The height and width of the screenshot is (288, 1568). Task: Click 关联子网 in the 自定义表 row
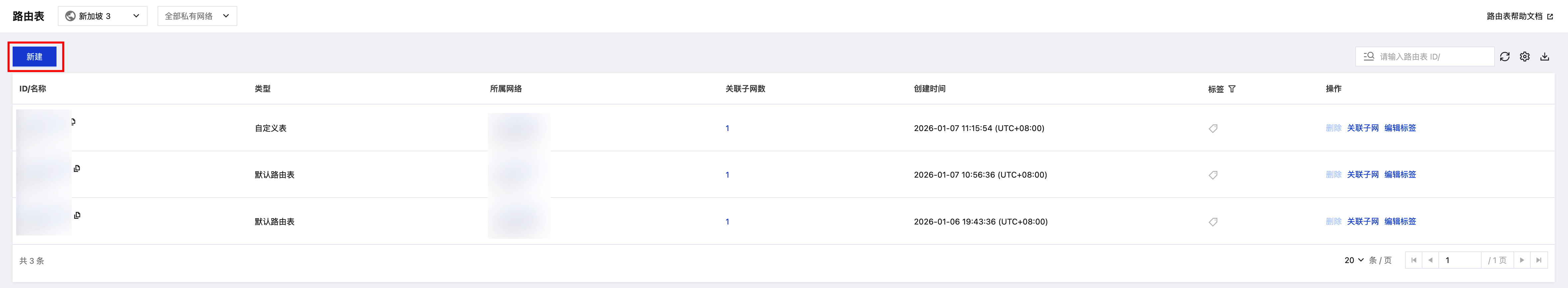pyautogui.click(x=1362, y=128)
